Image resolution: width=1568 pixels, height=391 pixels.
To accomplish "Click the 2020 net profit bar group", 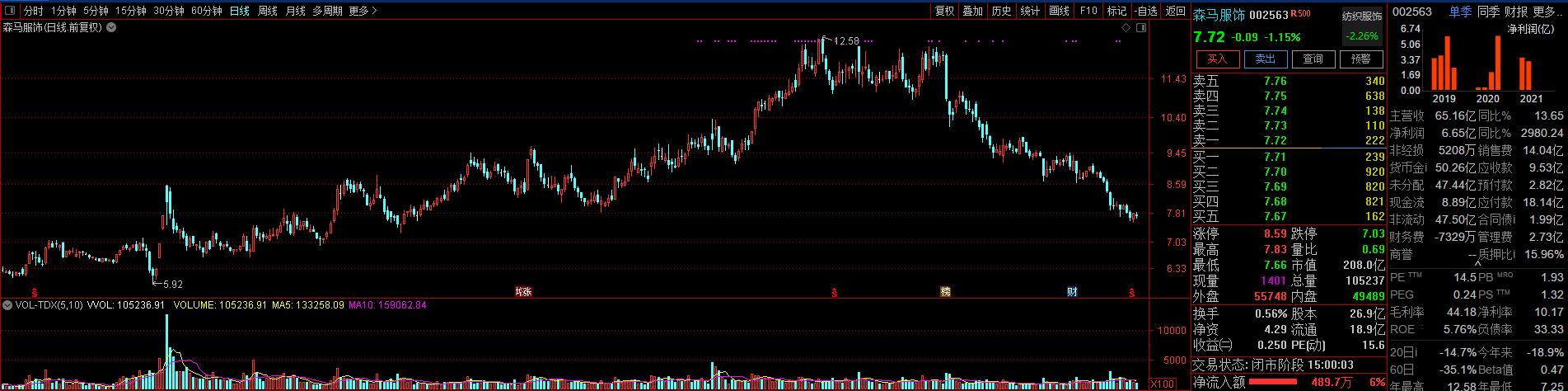I will [1489, 64].
